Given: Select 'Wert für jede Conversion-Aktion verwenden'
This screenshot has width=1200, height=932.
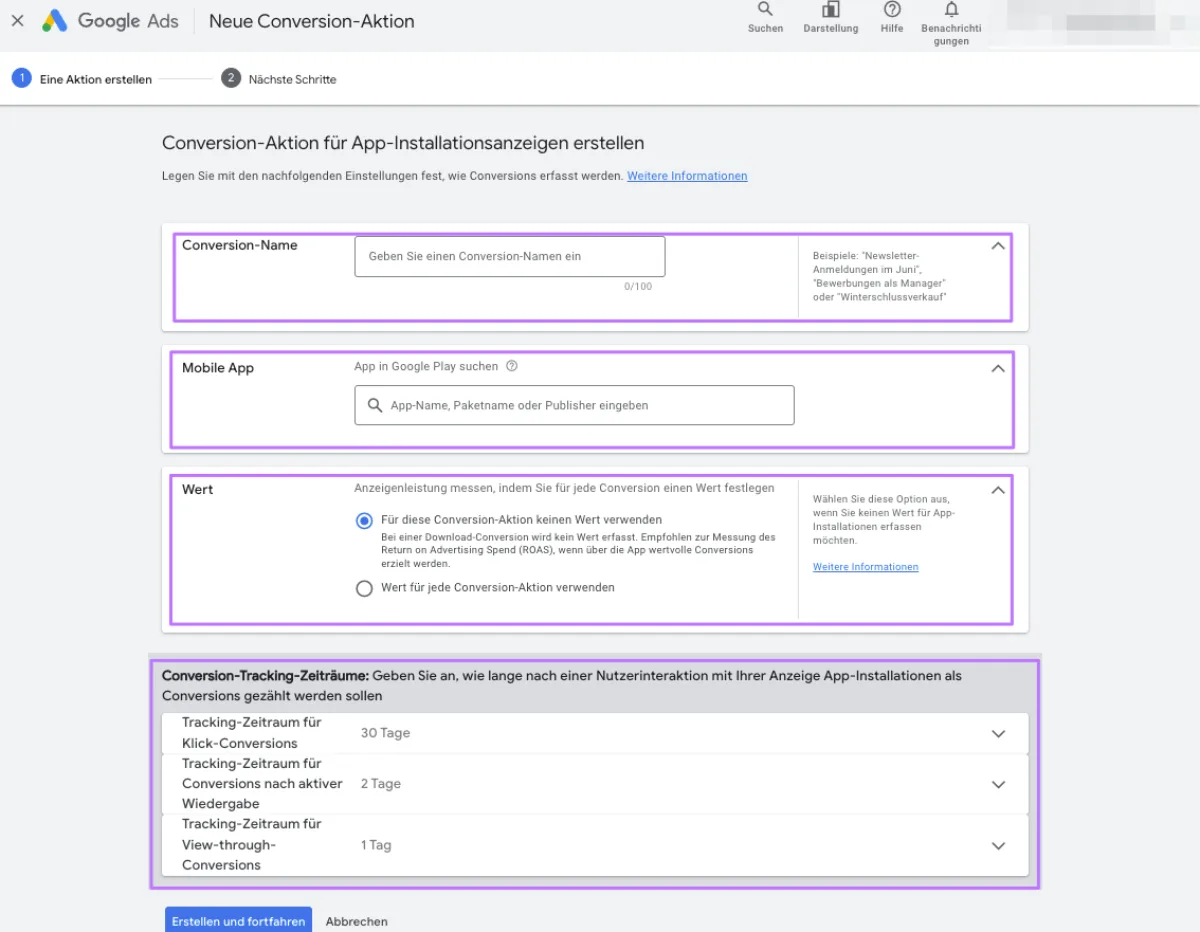Looking at the screenshot, I should point(364,588).
